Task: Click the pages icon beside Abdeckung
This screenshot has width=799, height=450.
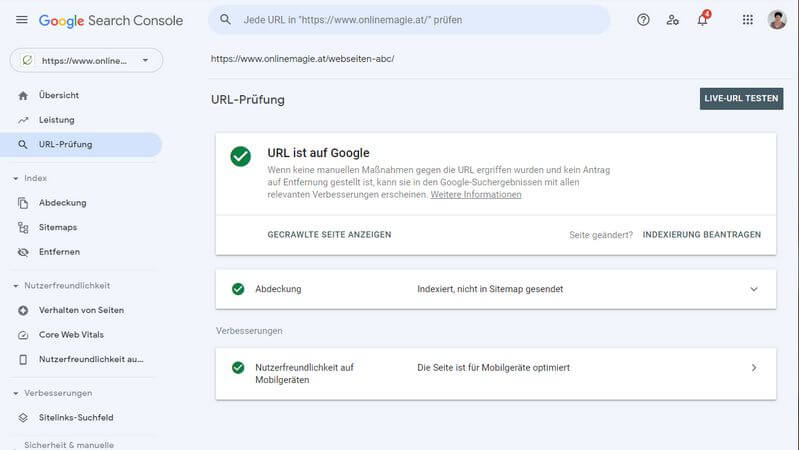Action: tap(23, 203)
